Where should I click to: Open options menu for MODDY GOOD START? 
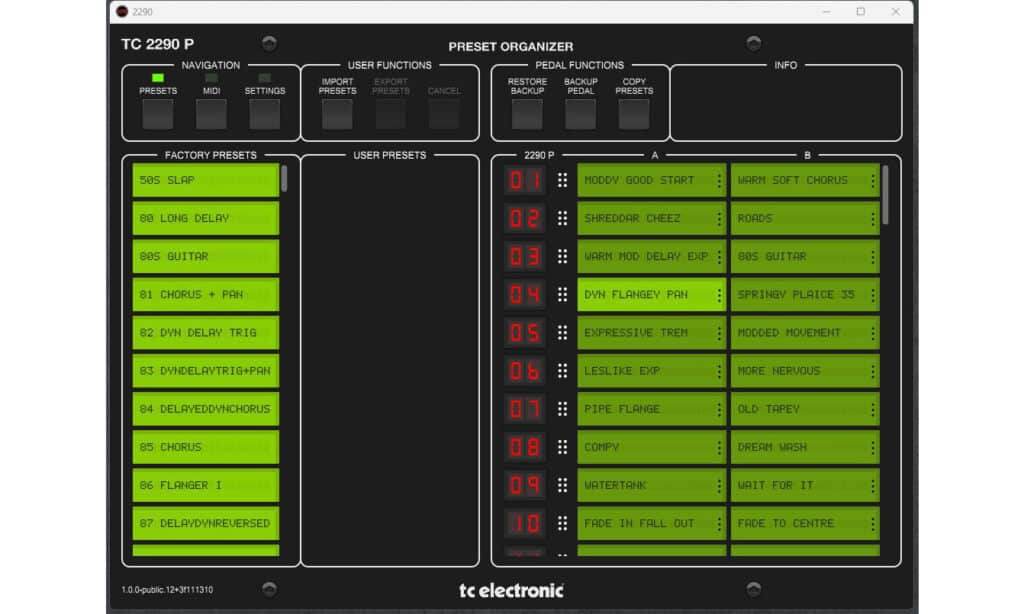tap(719, 180)
